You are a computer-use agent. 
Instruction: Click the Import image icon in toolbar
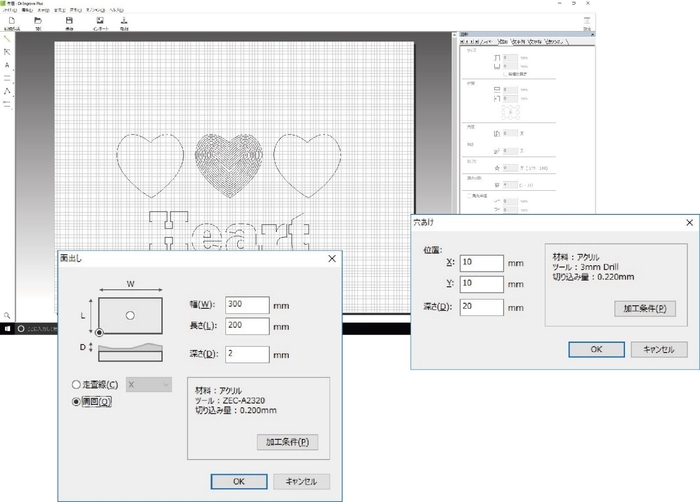pyautogui.click(x=99, y=21)
